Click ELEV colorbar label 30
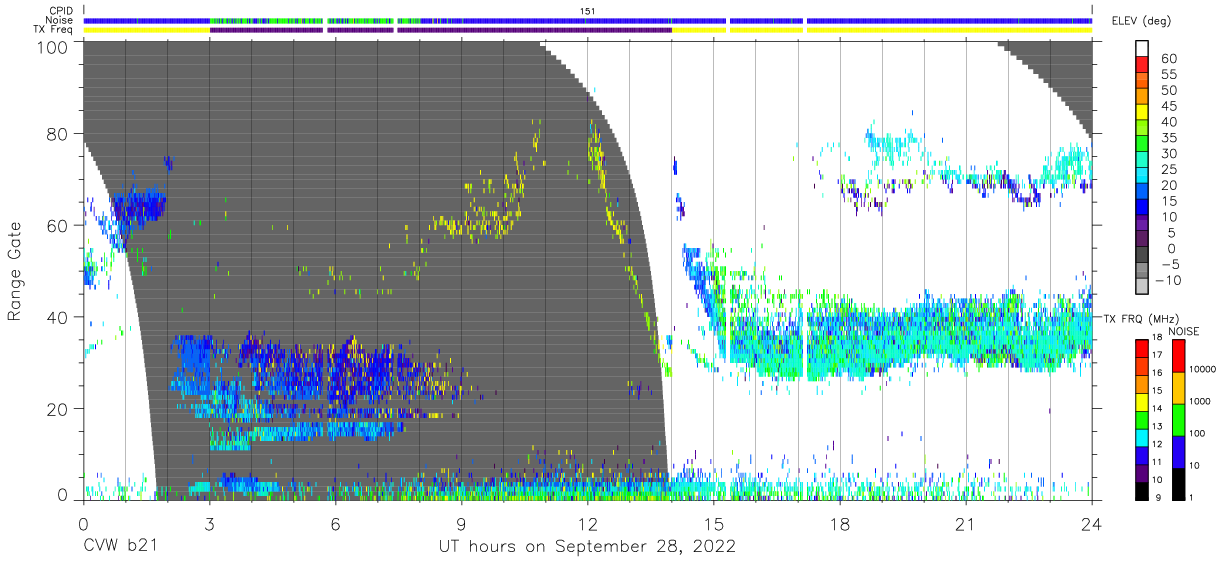 [x=1169, y=153]
